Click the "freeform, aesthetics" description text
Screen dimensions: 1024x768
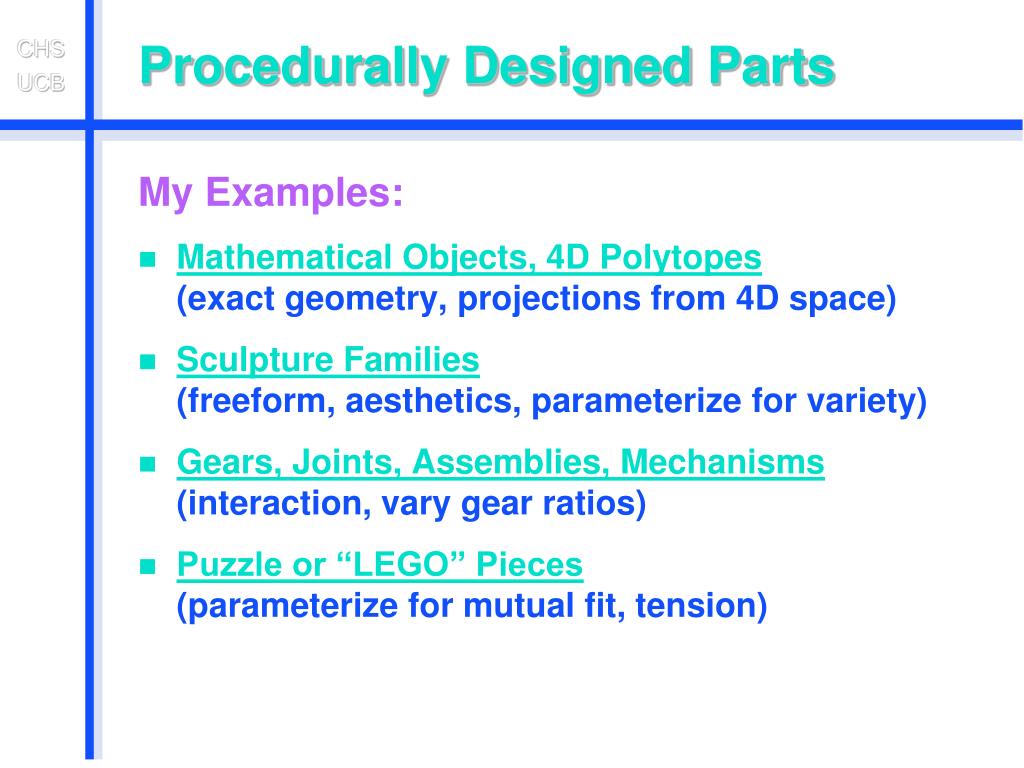552,401
